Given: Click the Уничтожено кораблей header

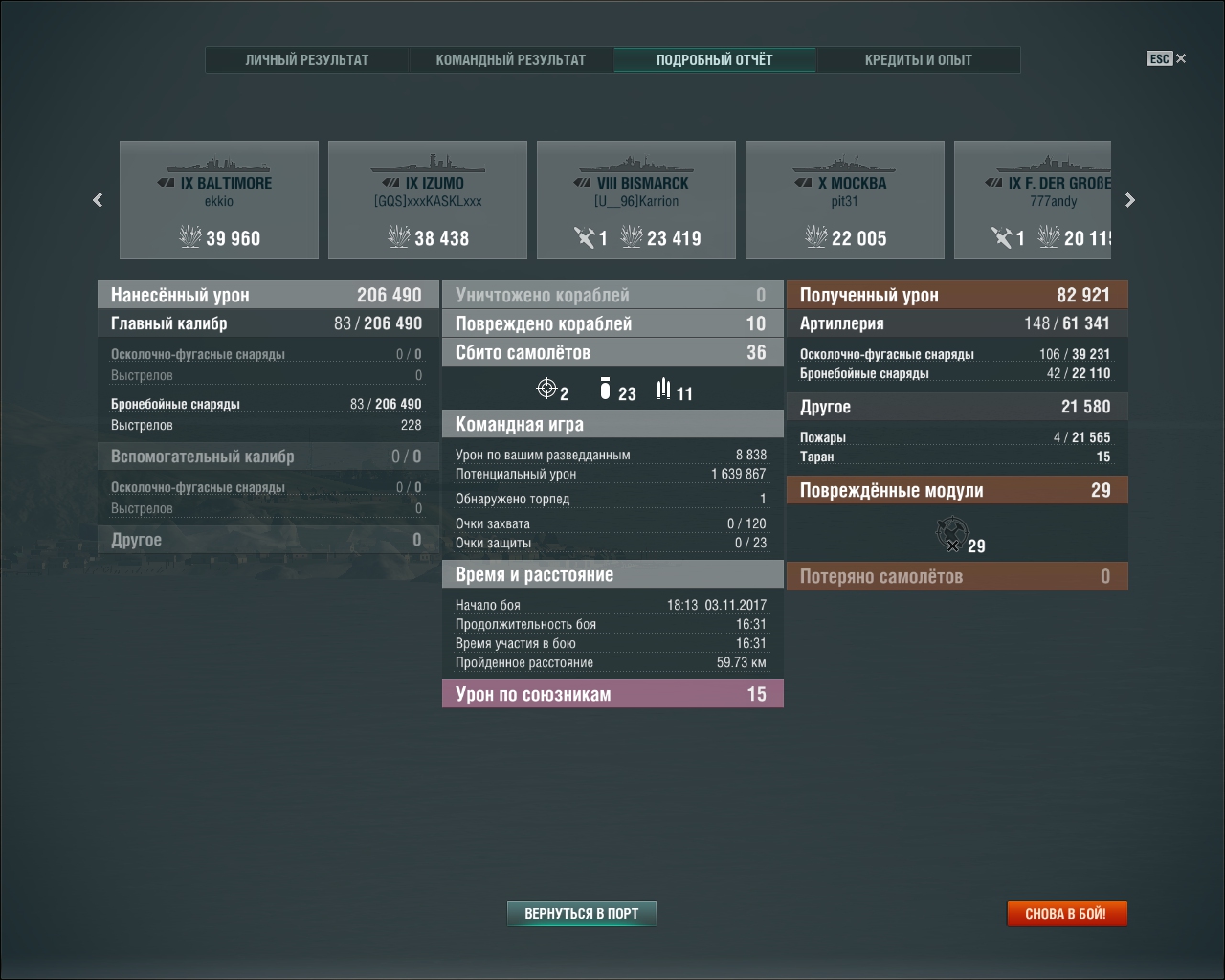Looking at the screenshot, I should point(612,295).
